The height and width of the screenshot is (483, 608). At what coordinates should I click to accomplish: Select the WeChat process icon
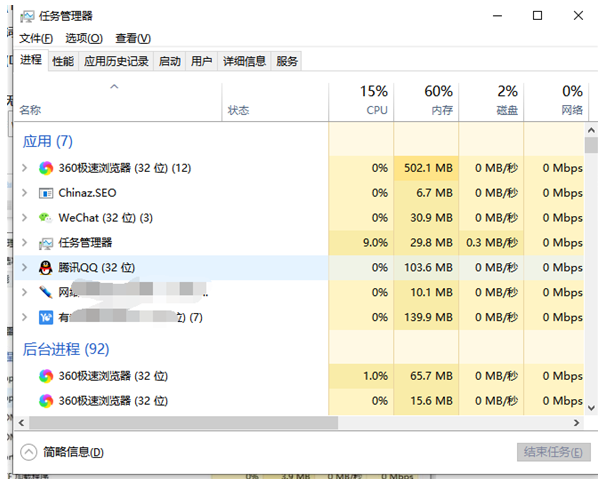point(46,218)
